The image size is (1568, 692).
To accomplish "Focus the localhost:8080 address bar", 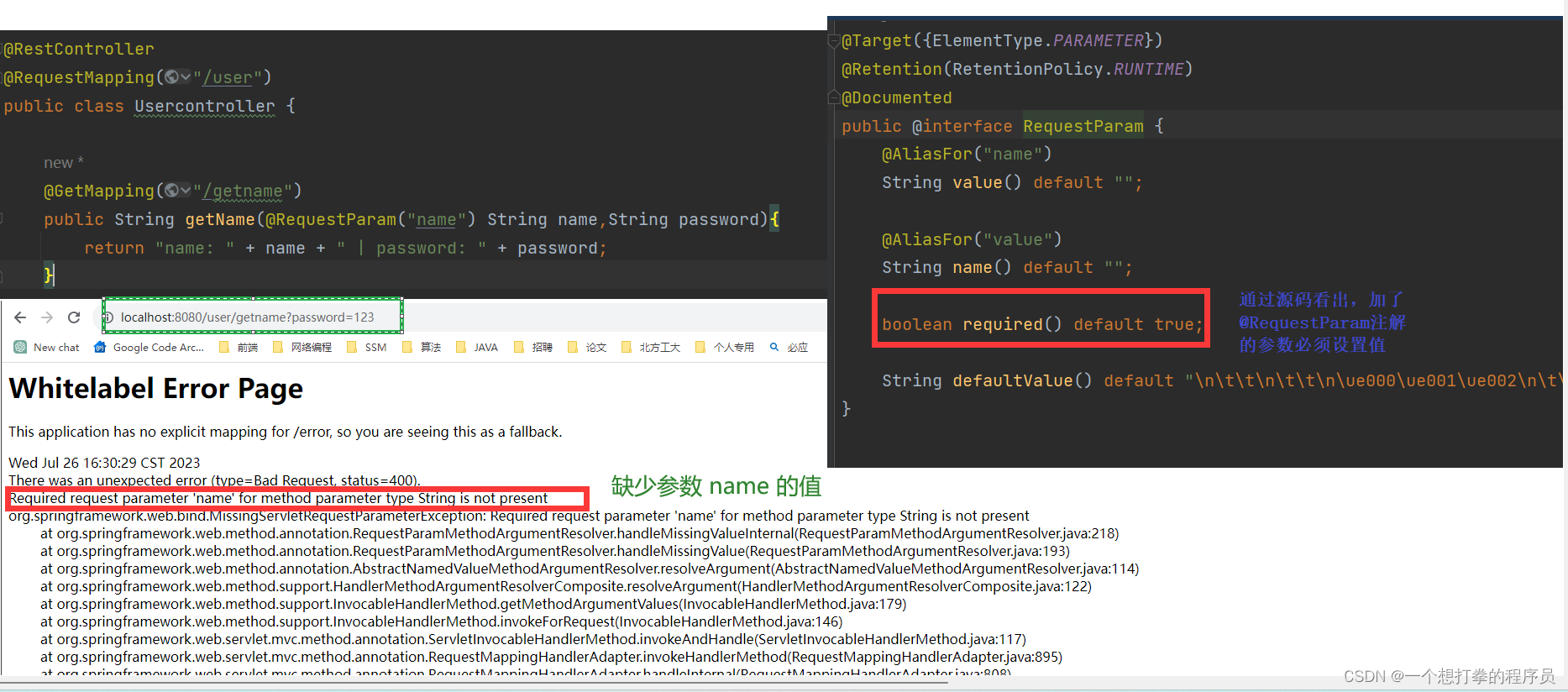I will point(252,317).
